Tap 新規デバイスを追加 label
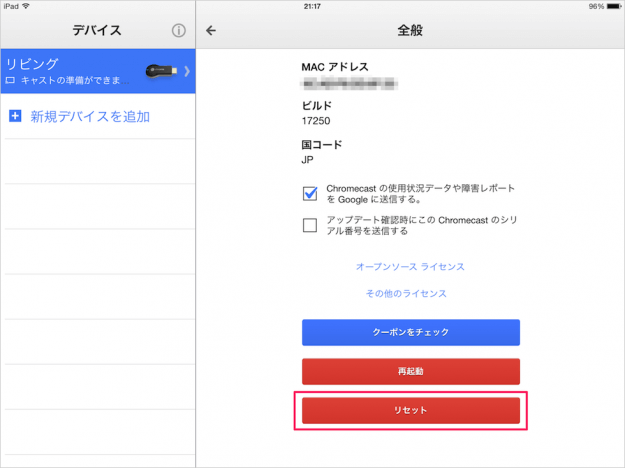Image resolution: width=625 pixels, height=468 pixels. (90, 117)
